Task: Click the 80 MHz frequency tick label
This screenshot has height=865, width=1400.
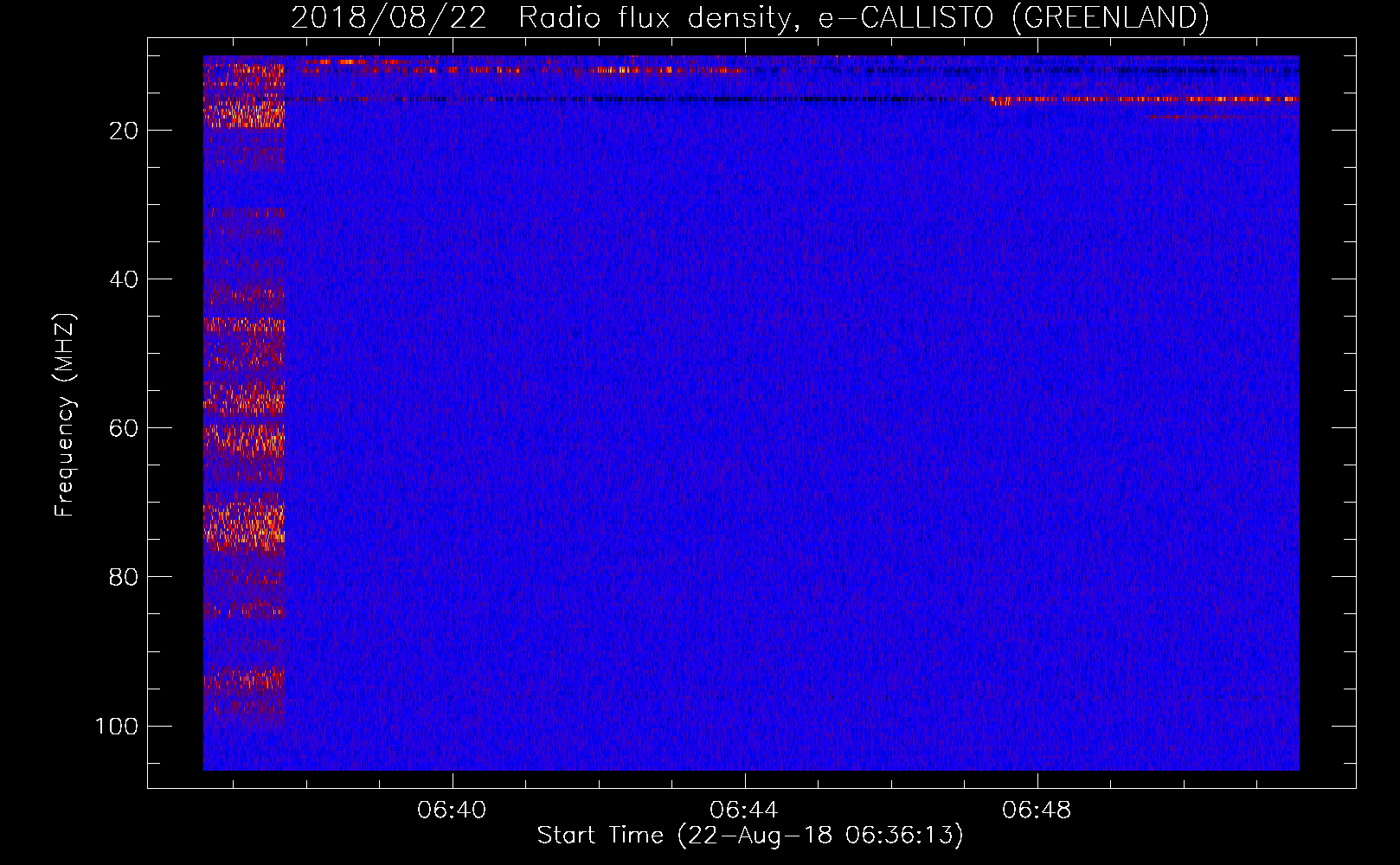Action: tap(124, 577)
